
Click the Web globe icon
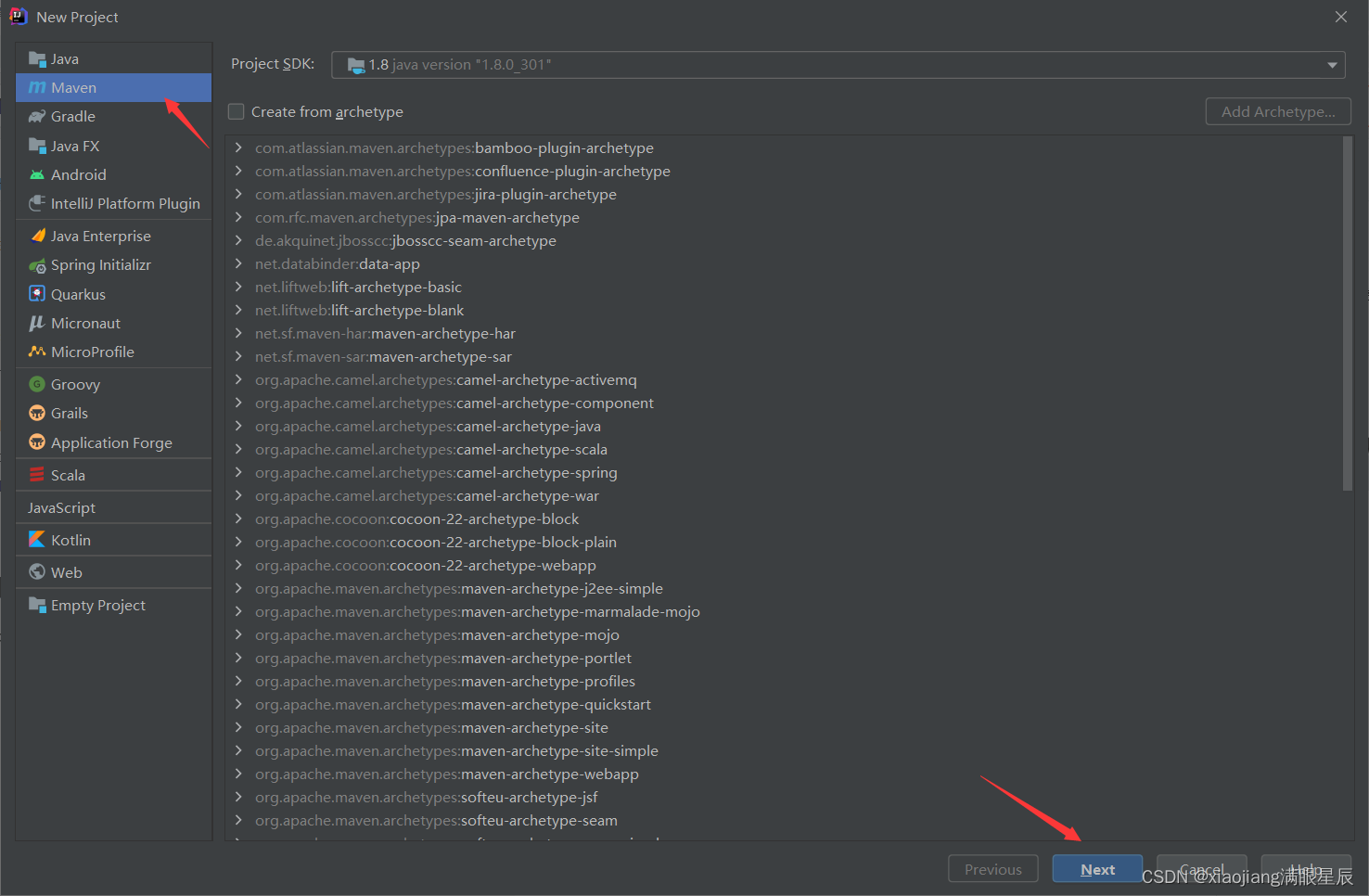coord(37,572)
